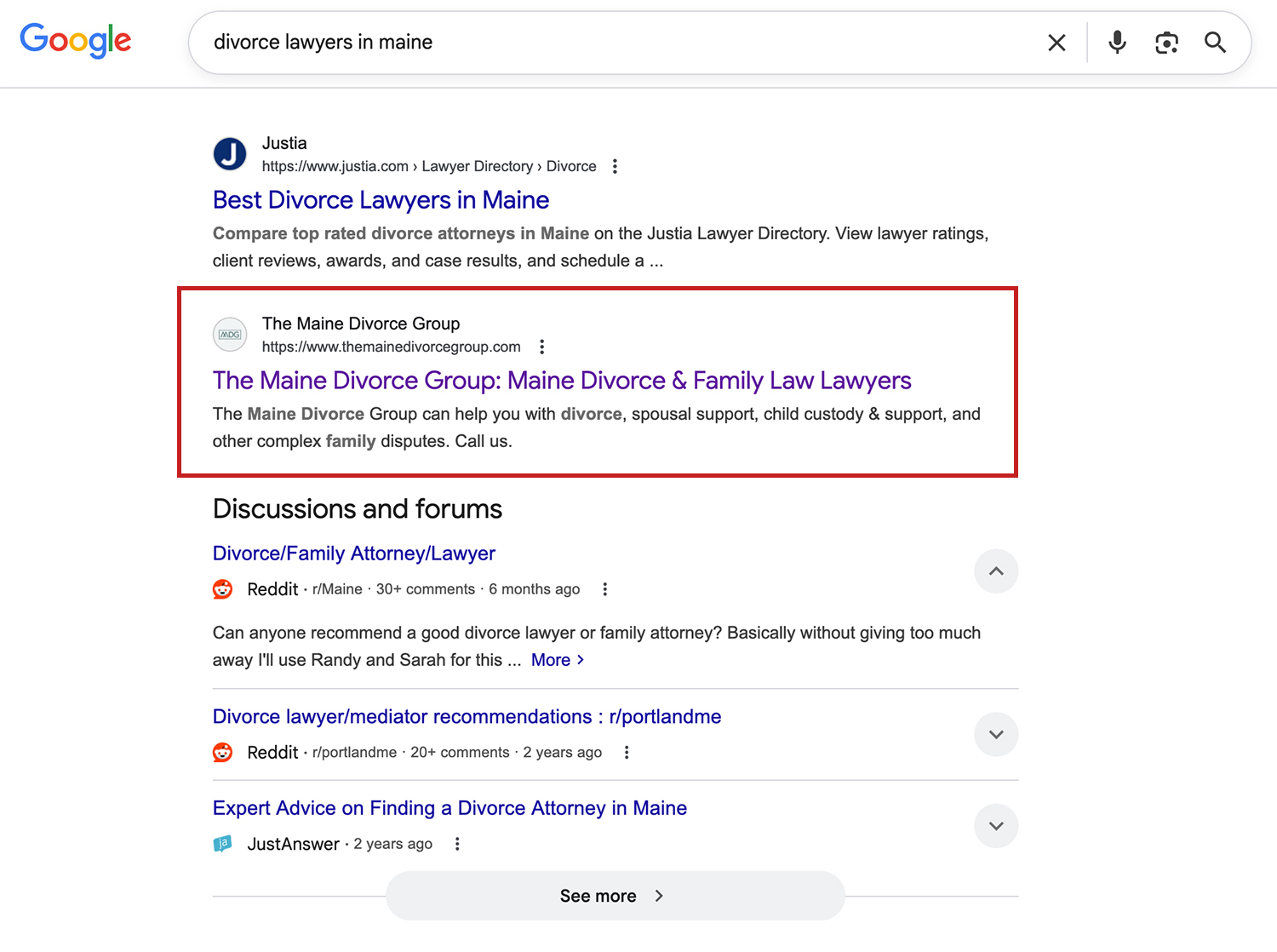
Task: Click The Maine Divorce Group site name
Action: click(x=361, y=324)
